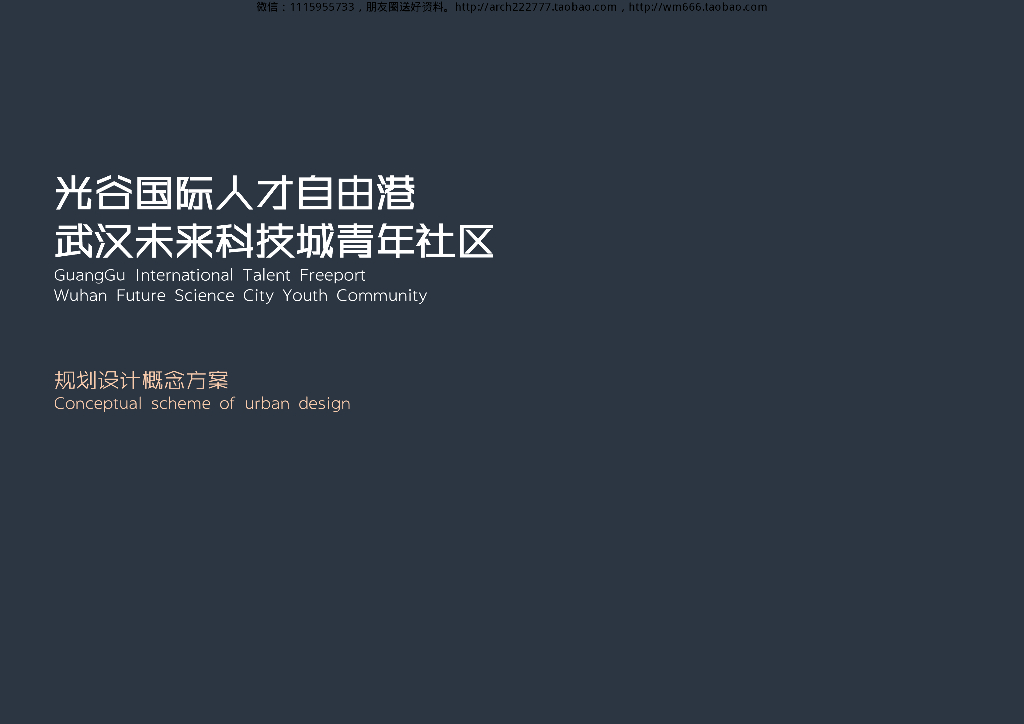Click the Chinese title line '武汉未来科技城青年社区'
1024x724 pixels.
(x=274, y=242)
